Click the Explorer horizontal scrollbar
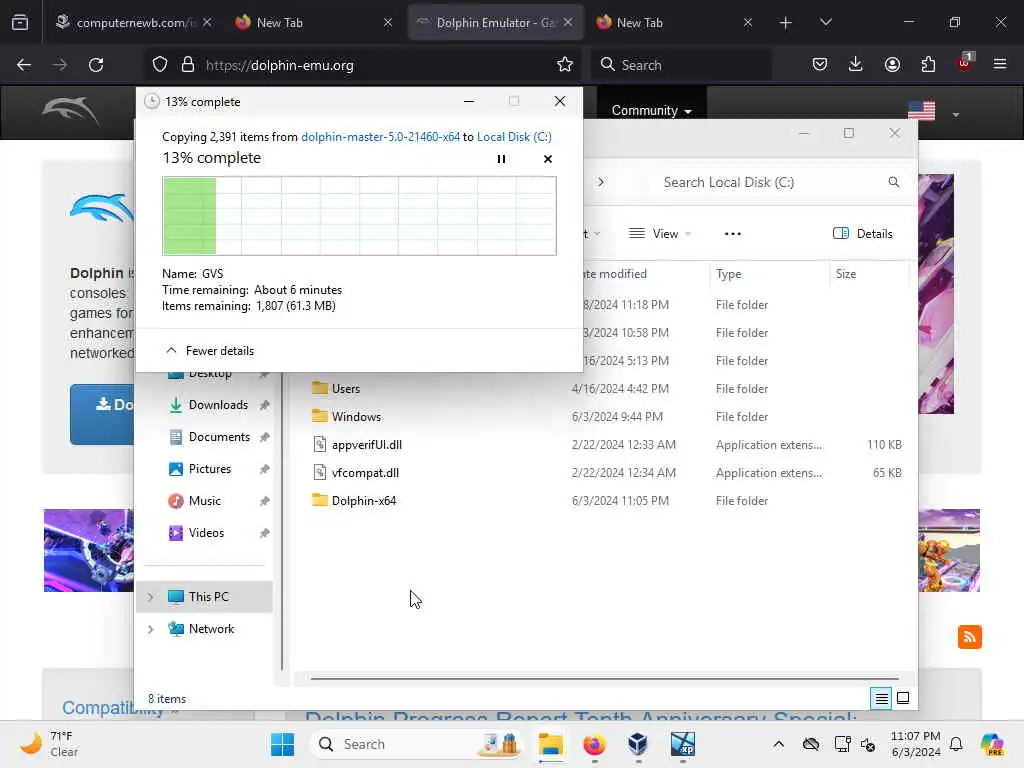This screenshot has width=1024, height=768. click(604, 679)
